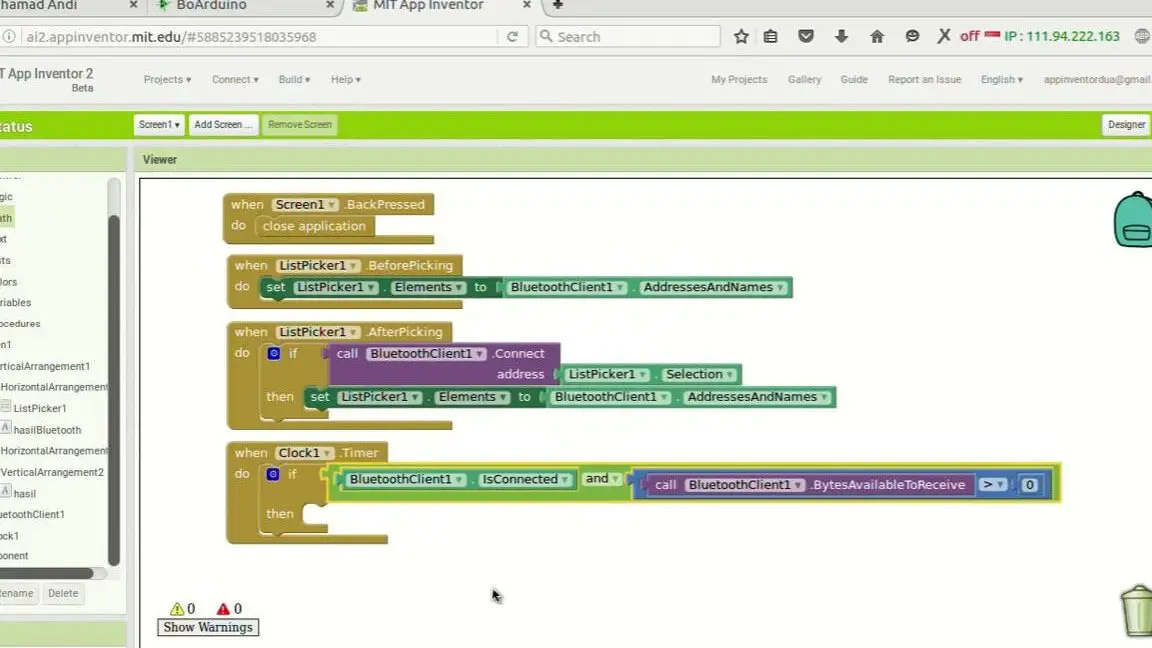Viewport: 1152px width, 648px height.
Task: Click the Report an Issue link
Action: [x=924, y=79]
